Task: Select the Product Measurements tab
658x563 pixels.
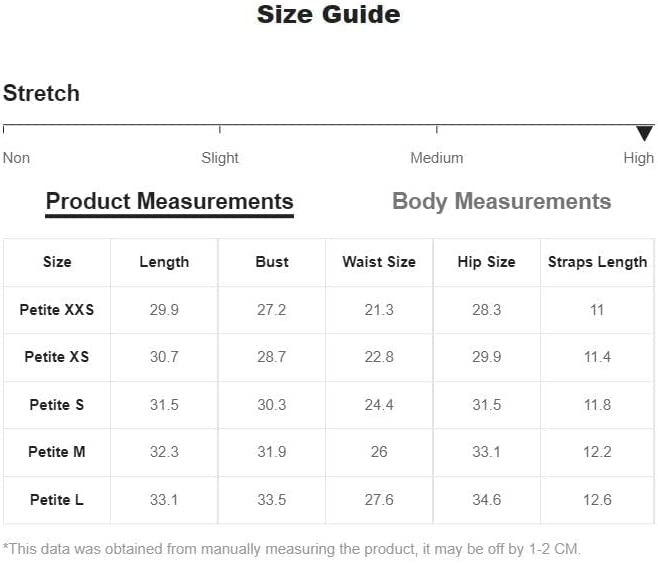Action: 170,201
